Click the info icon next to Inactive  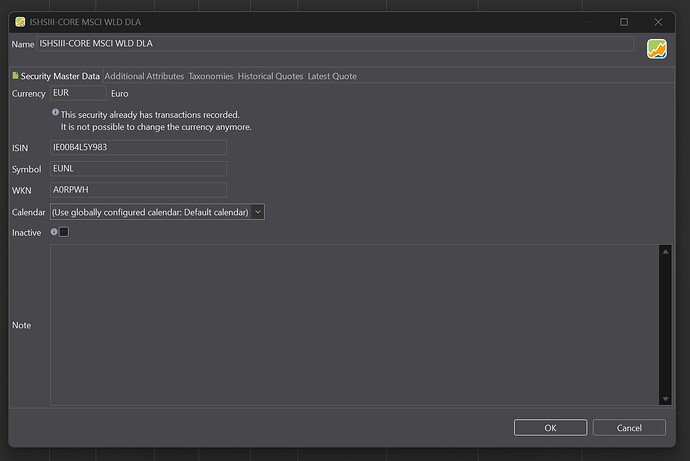click(x=54, y=232)
